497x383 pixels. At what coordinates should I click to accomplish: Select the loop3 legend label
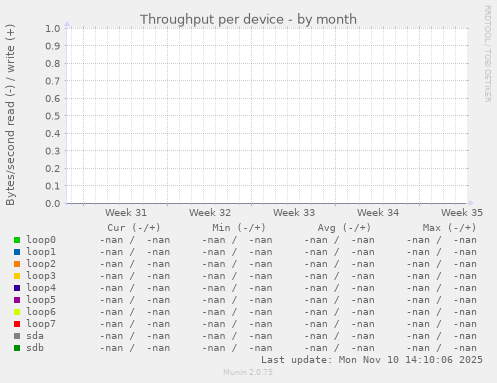pyautogui.click(x=41, y=276)
